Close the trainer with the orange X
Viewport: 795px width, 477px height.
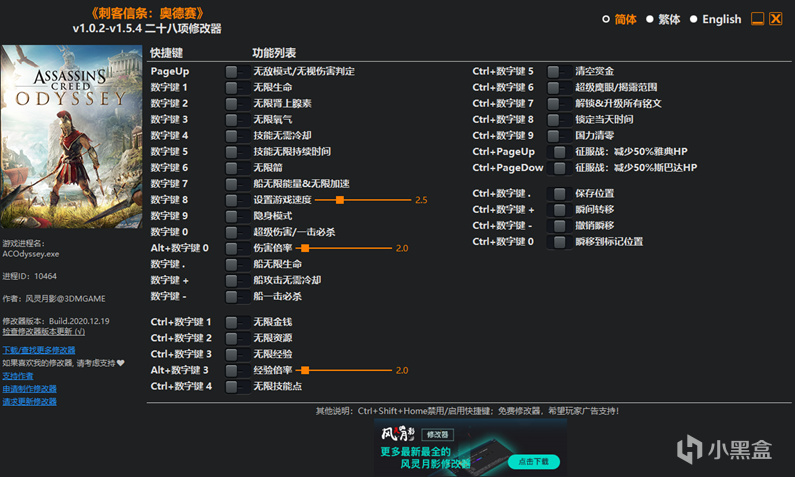(776, 19)
